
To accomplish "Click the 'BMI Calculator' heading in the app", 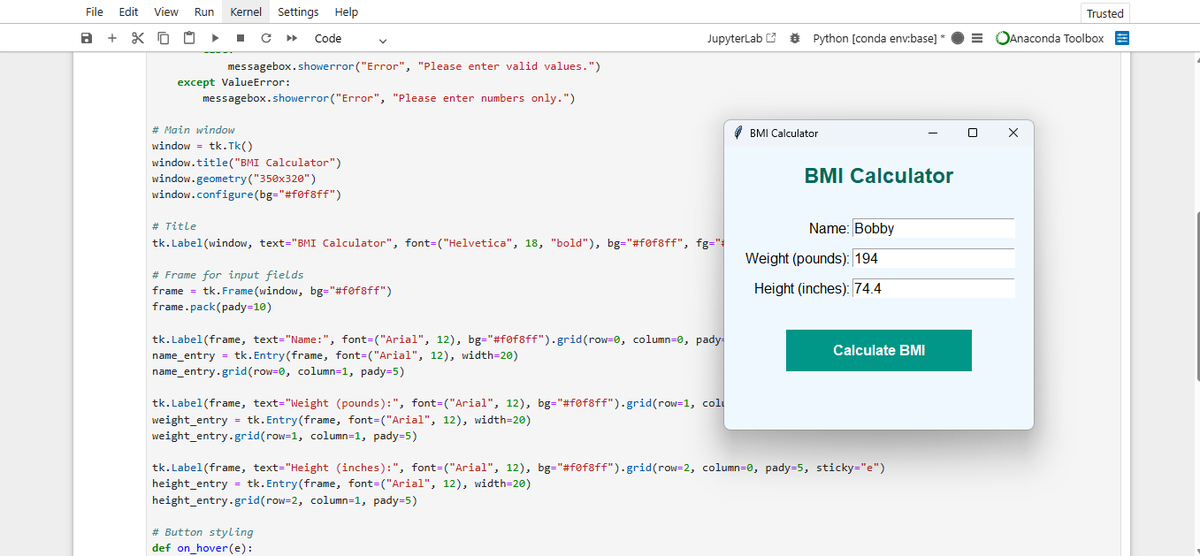I will [x=879, y=176].
